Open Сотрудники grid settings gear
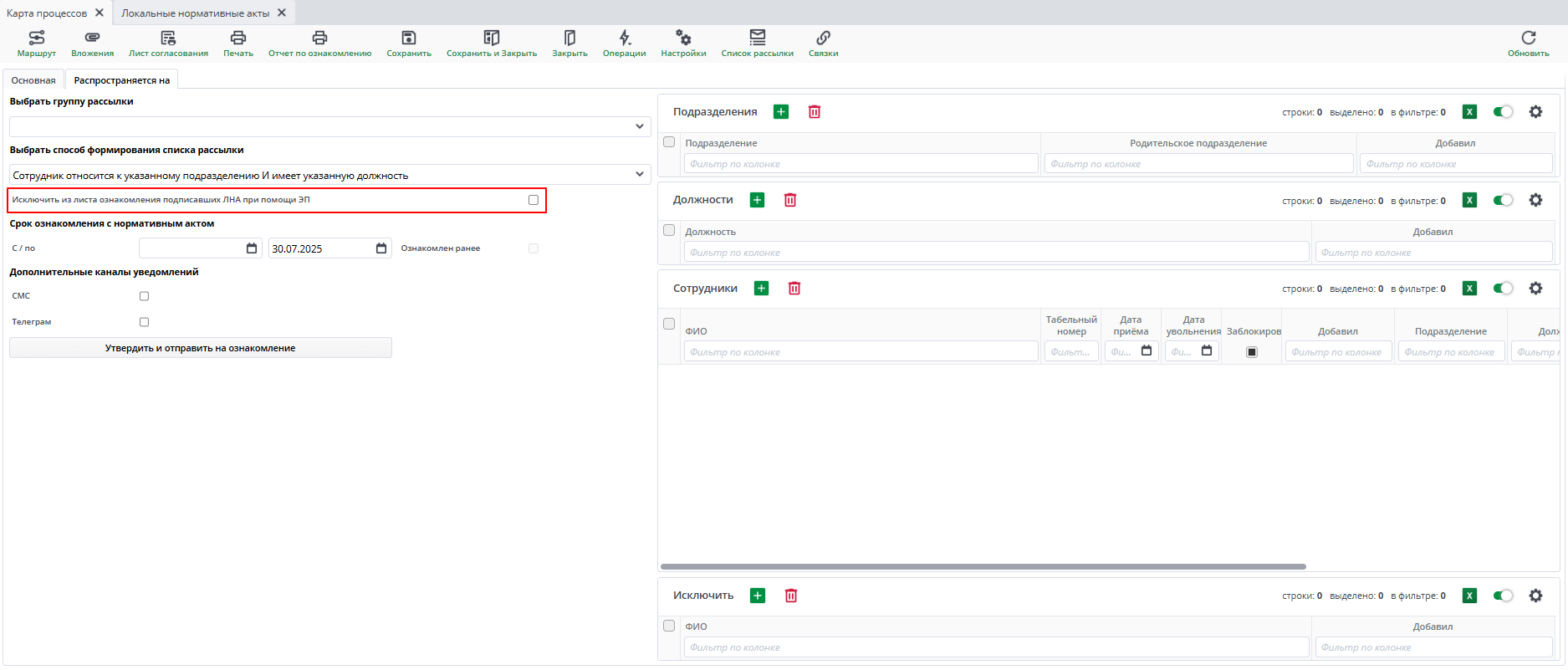Image resolution: width=1568 pixels, height=670 pixels. [1535, 288]
